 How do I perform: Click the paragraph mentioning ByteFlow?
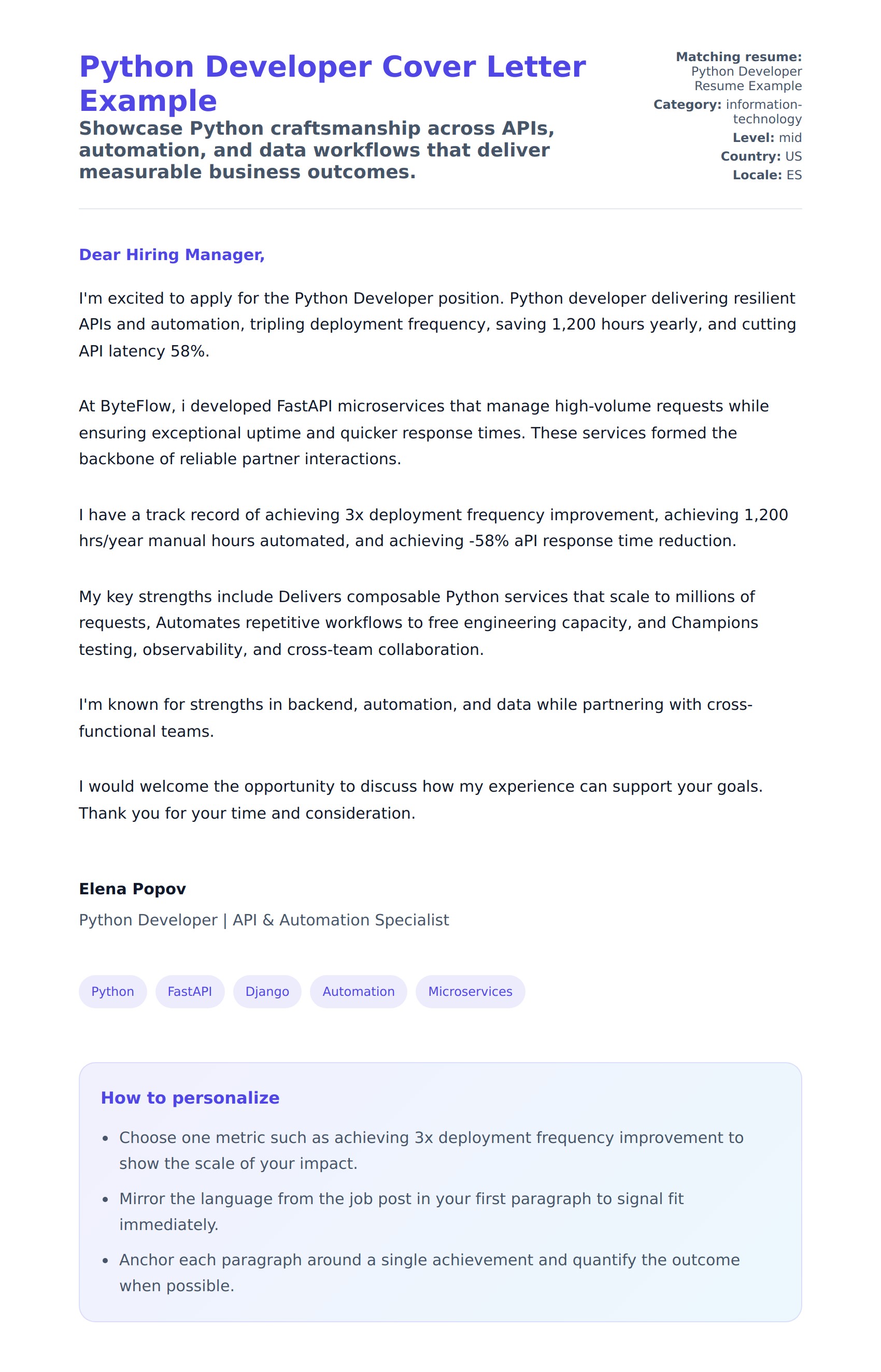423,432
